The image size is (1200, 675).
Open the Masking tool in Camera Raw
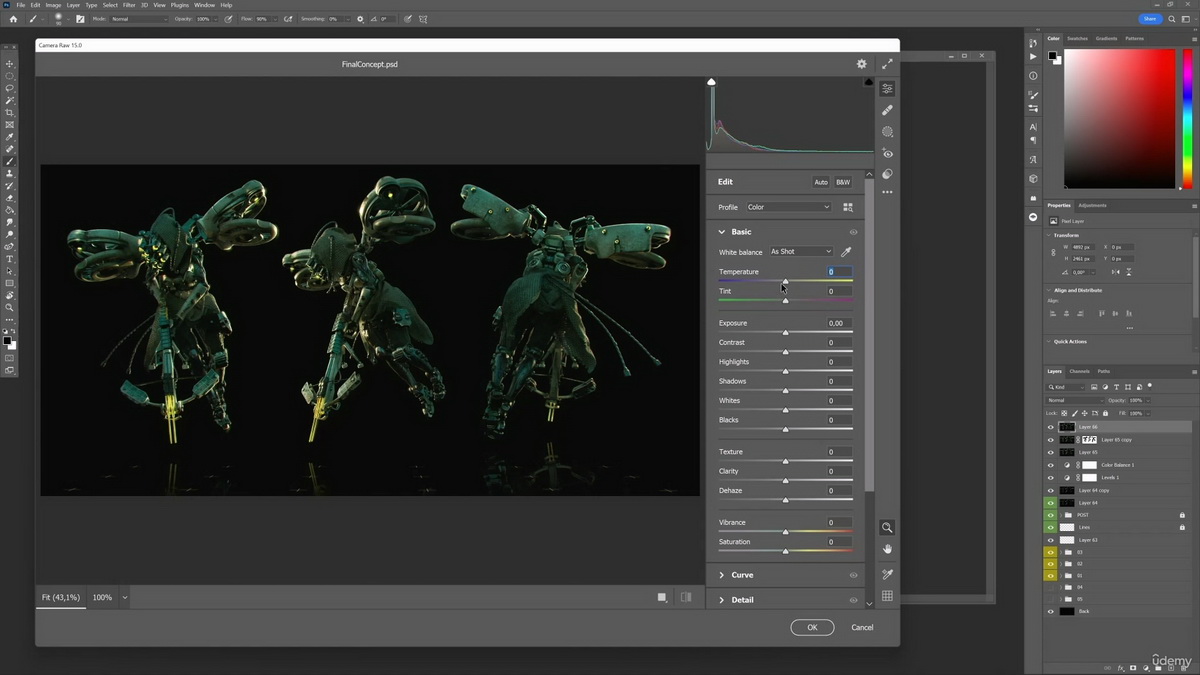(x=887, y=132)
